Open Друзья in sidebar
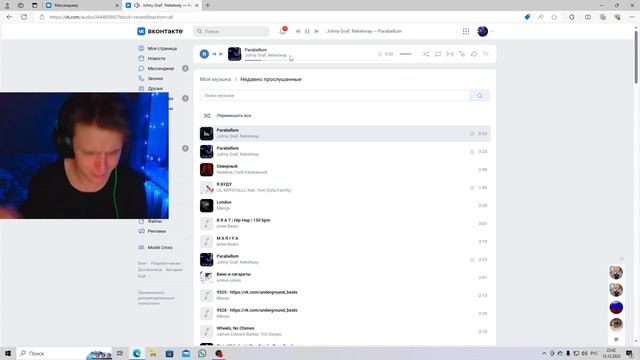Screen dimensions: 640x360 coord(151,88)
